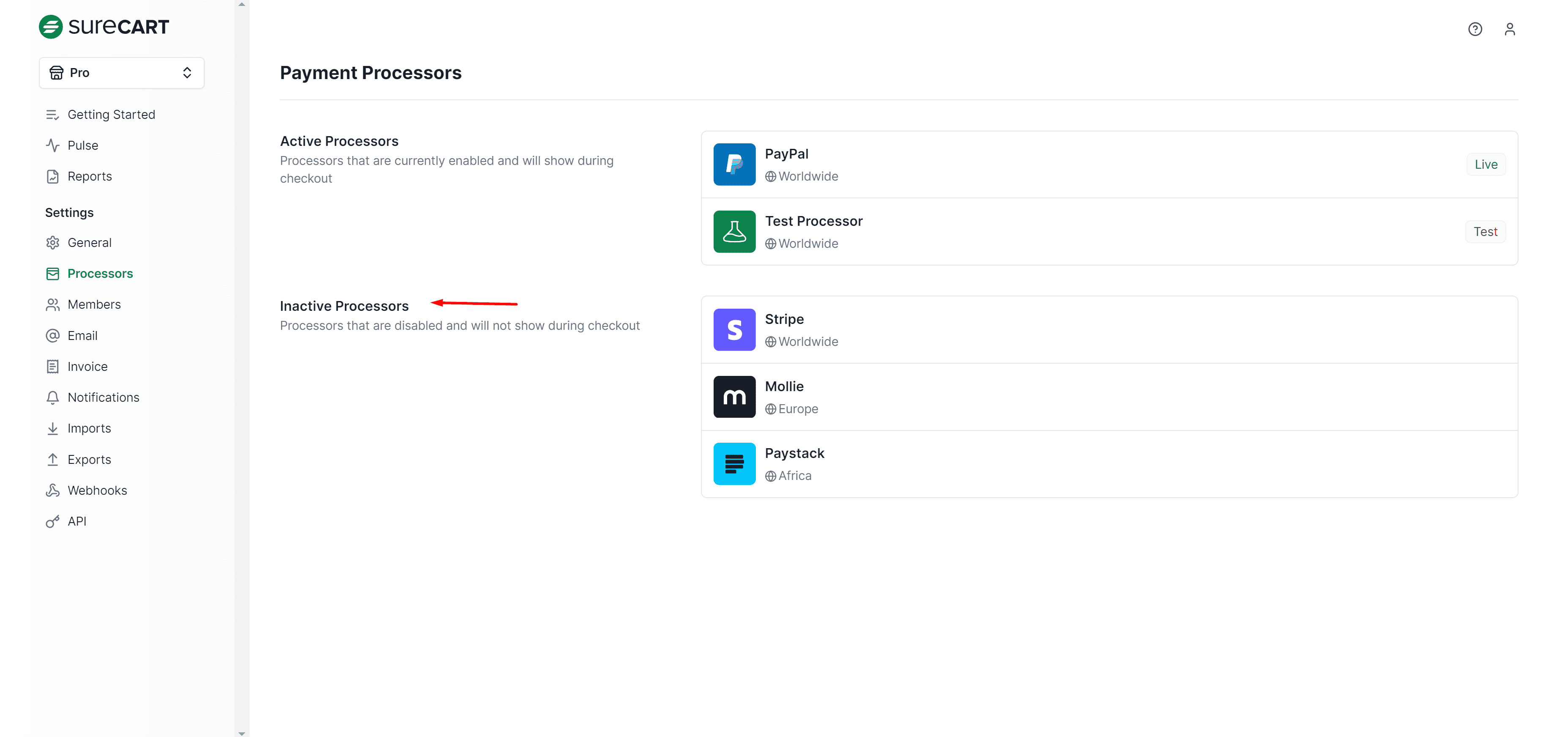Viewport: 1568px width, 737px height.
Task: Open the Getting Started menu item
Action: 111,115
